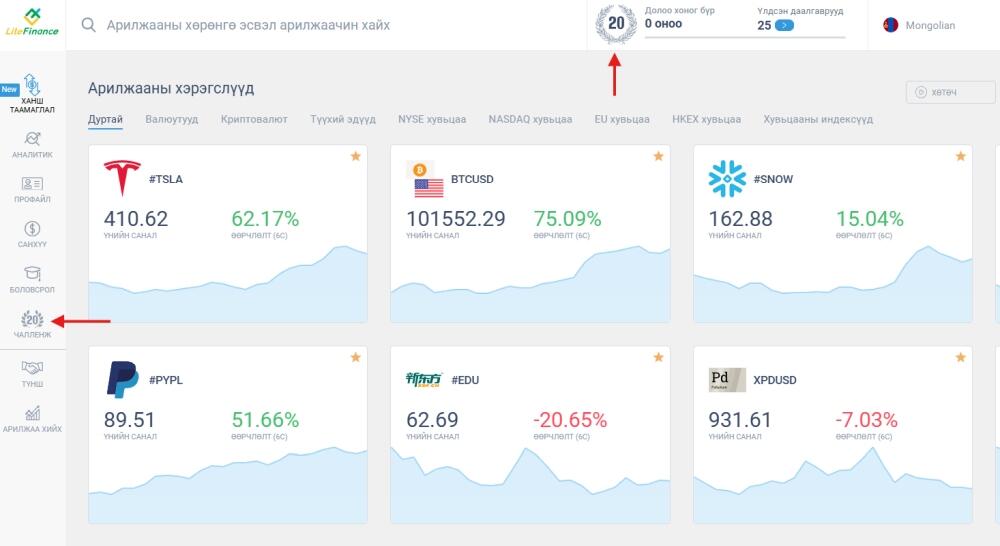Switch to the NYSE хувьцаа tab
Screen dimensions: 1000x546
click(x=432, y=119)
